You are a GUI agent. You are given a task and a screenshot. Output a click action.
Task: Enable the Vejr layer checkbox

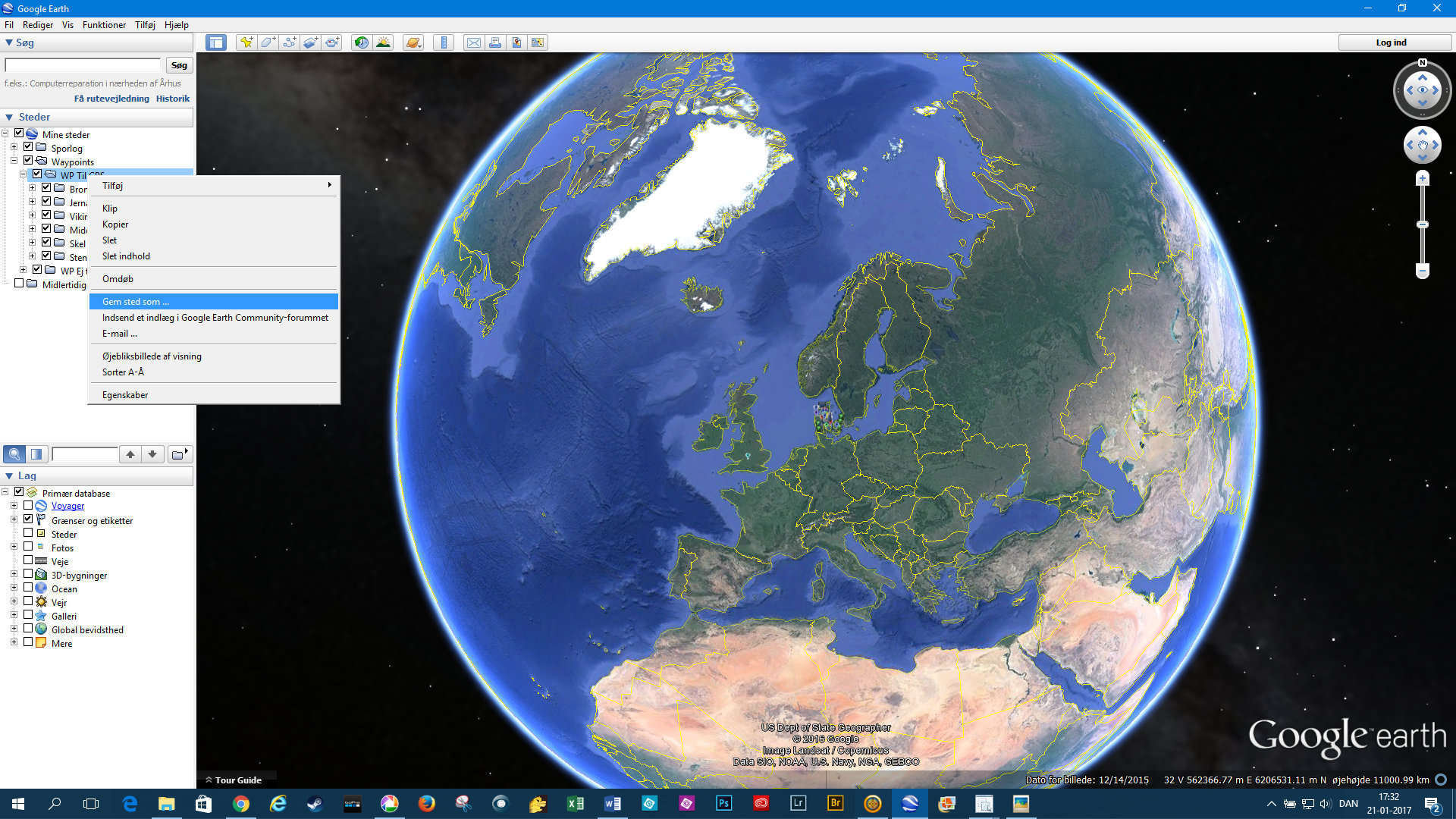(x=28, y=601)
